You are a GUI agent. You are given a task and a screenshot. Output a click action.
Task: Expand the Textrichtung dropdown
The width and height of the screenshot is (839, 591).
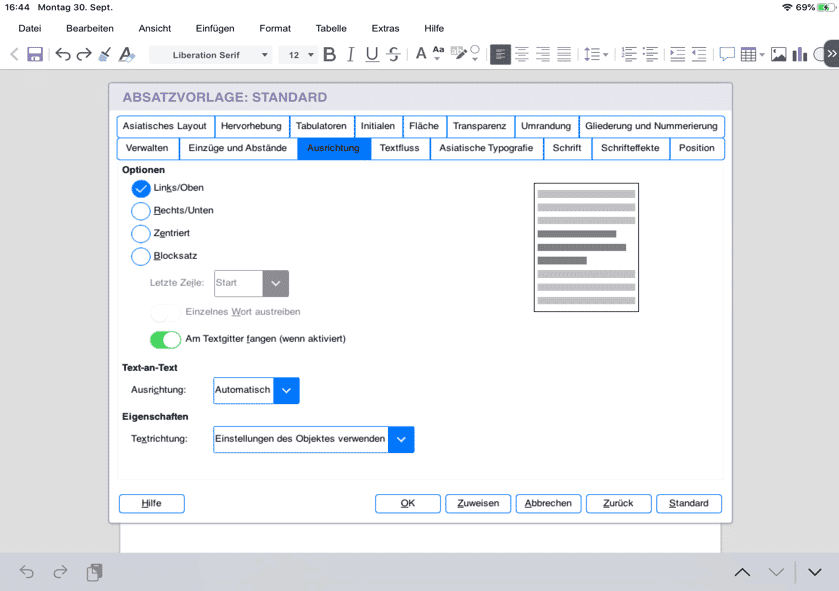[400, 439]
